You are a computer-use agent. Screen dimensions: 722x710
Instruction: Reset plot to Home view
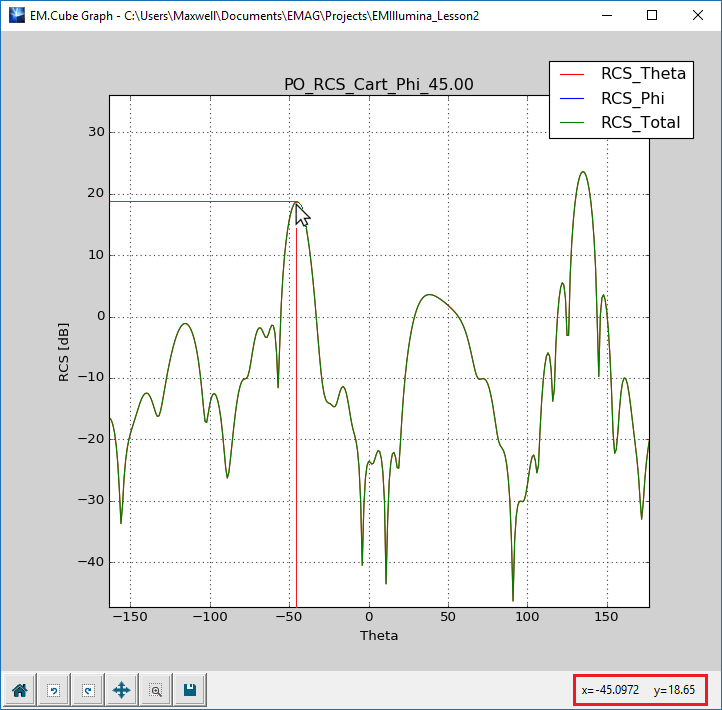[x=19, y=689]
